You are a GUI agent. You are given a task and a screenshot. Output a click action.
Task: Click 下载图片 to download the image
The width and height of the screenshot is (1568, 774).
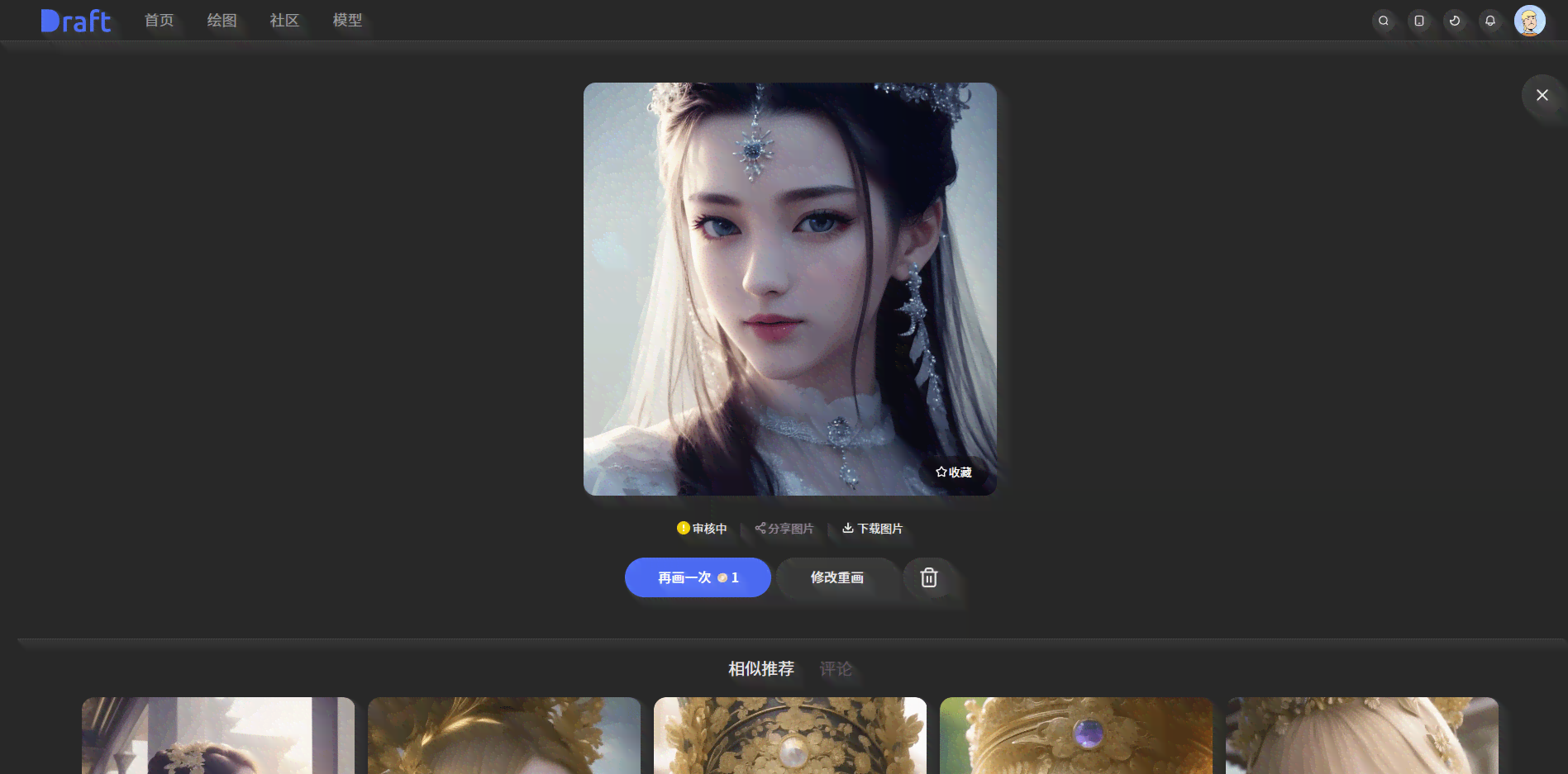pos(872,529)
